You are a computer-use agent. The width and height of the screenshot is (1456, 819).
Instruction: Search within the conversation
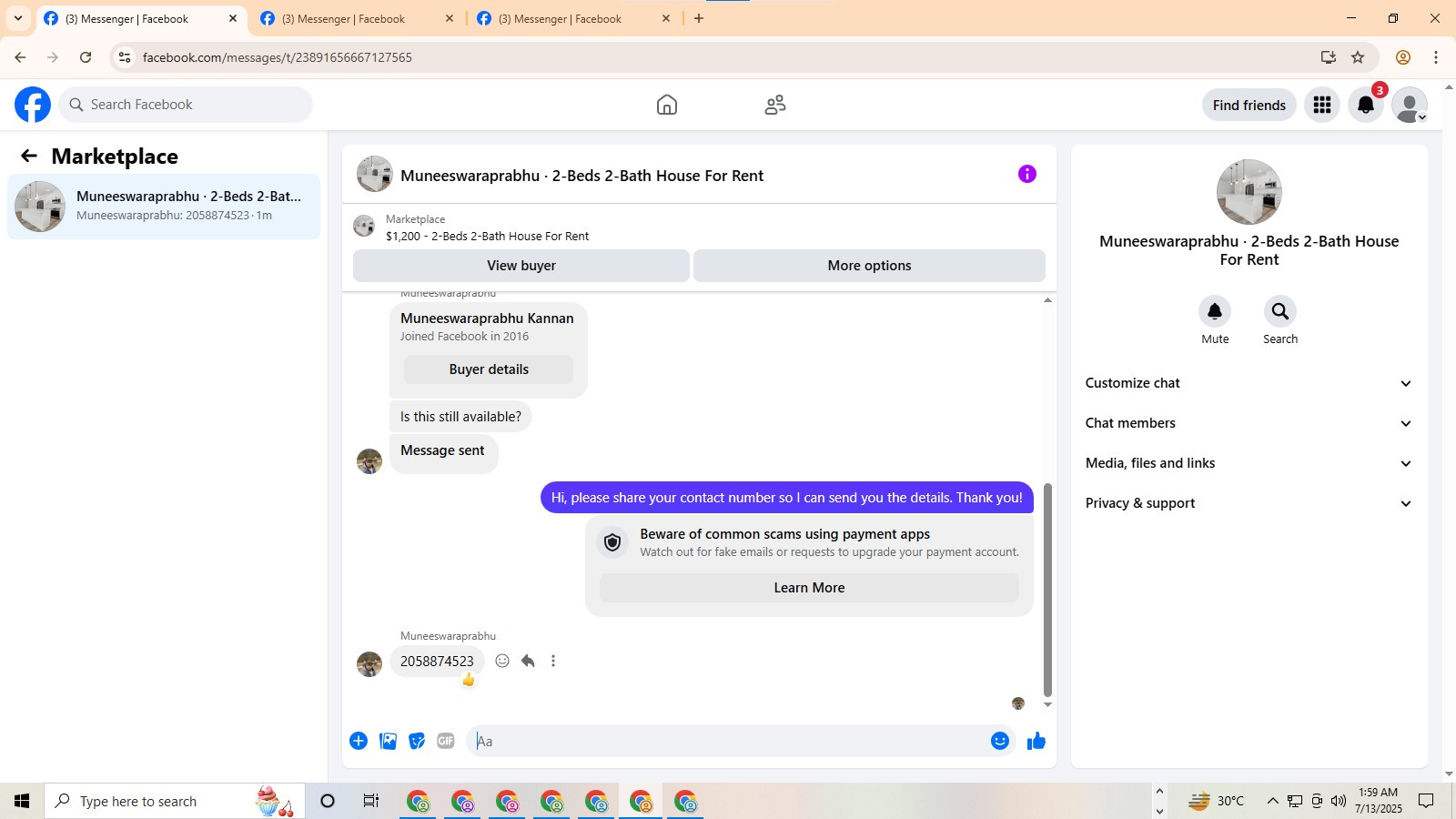tap(1280, 311)
